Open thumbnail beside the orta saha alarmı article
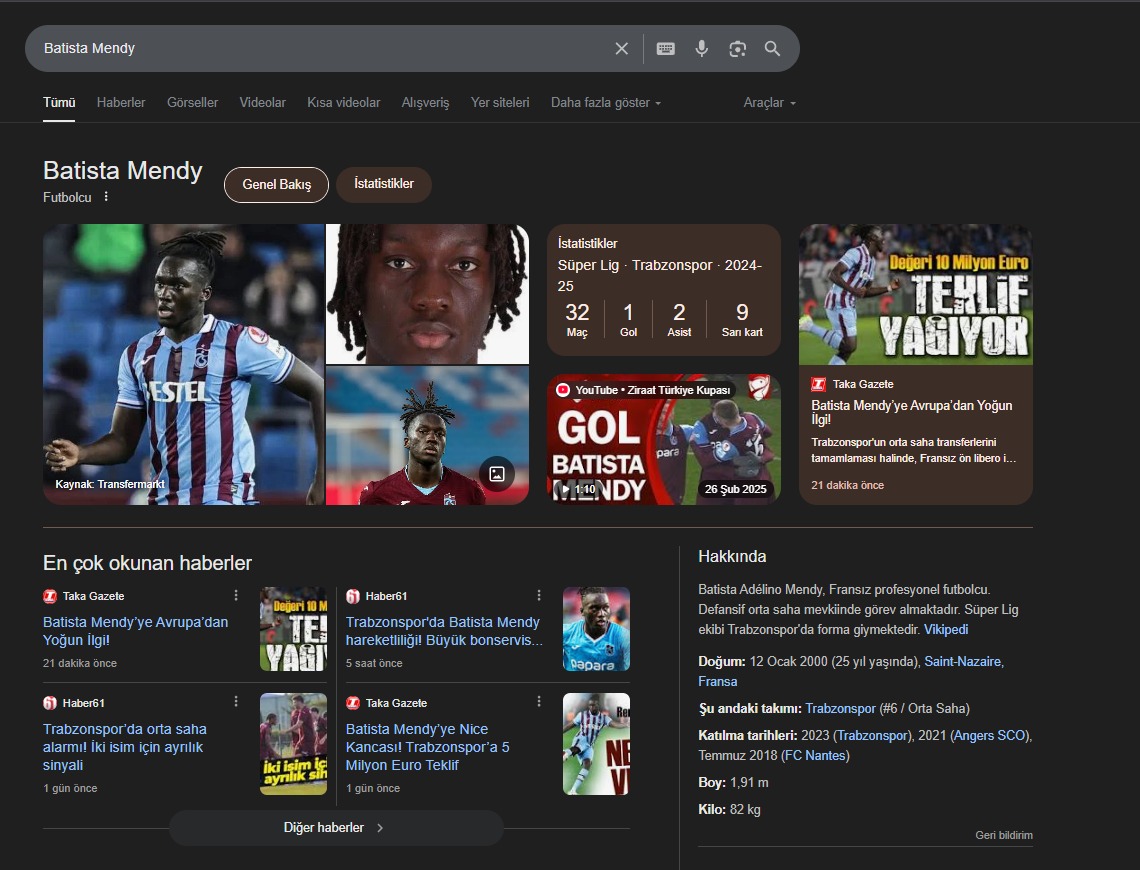The width and height of the screenshot is (1140, 870). click(x=294, y=744)
